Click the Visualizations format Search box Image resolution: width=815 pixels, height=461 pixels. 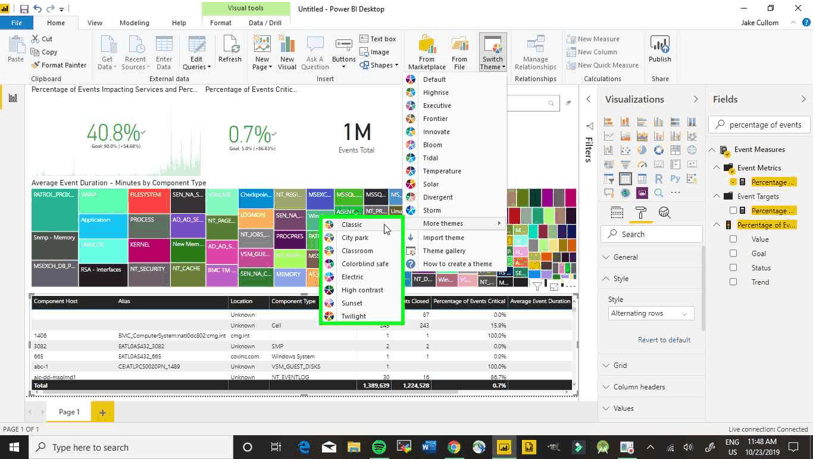[x=651, y=234]
